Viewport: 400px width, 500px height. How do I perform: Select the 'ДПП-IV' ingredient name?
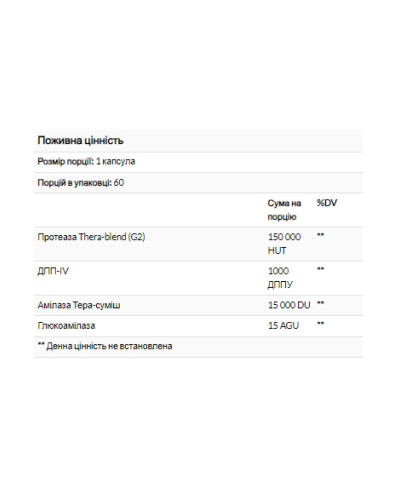pyautogui.click(x=53, y=271)
